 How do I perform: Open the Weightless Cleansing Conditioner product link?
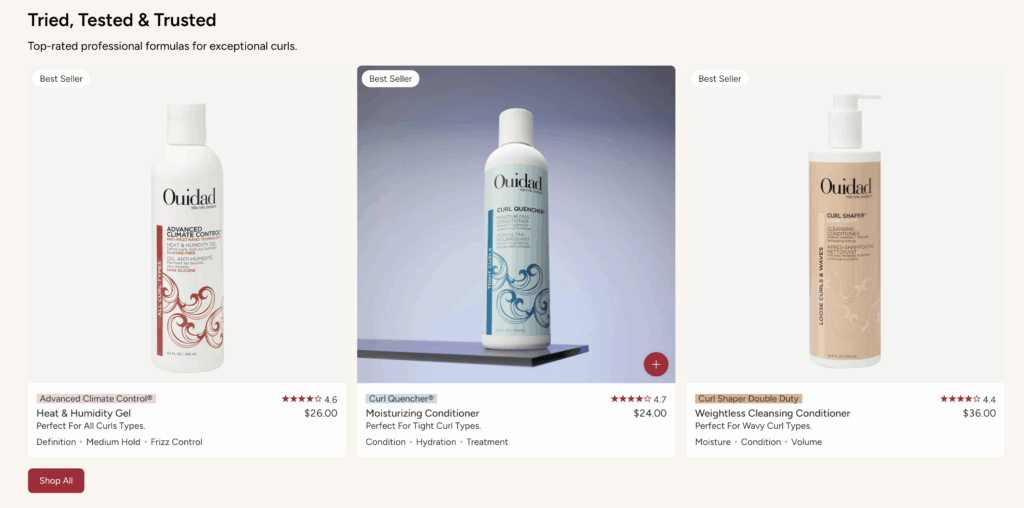pyautogui.click(x=773, y=413)
